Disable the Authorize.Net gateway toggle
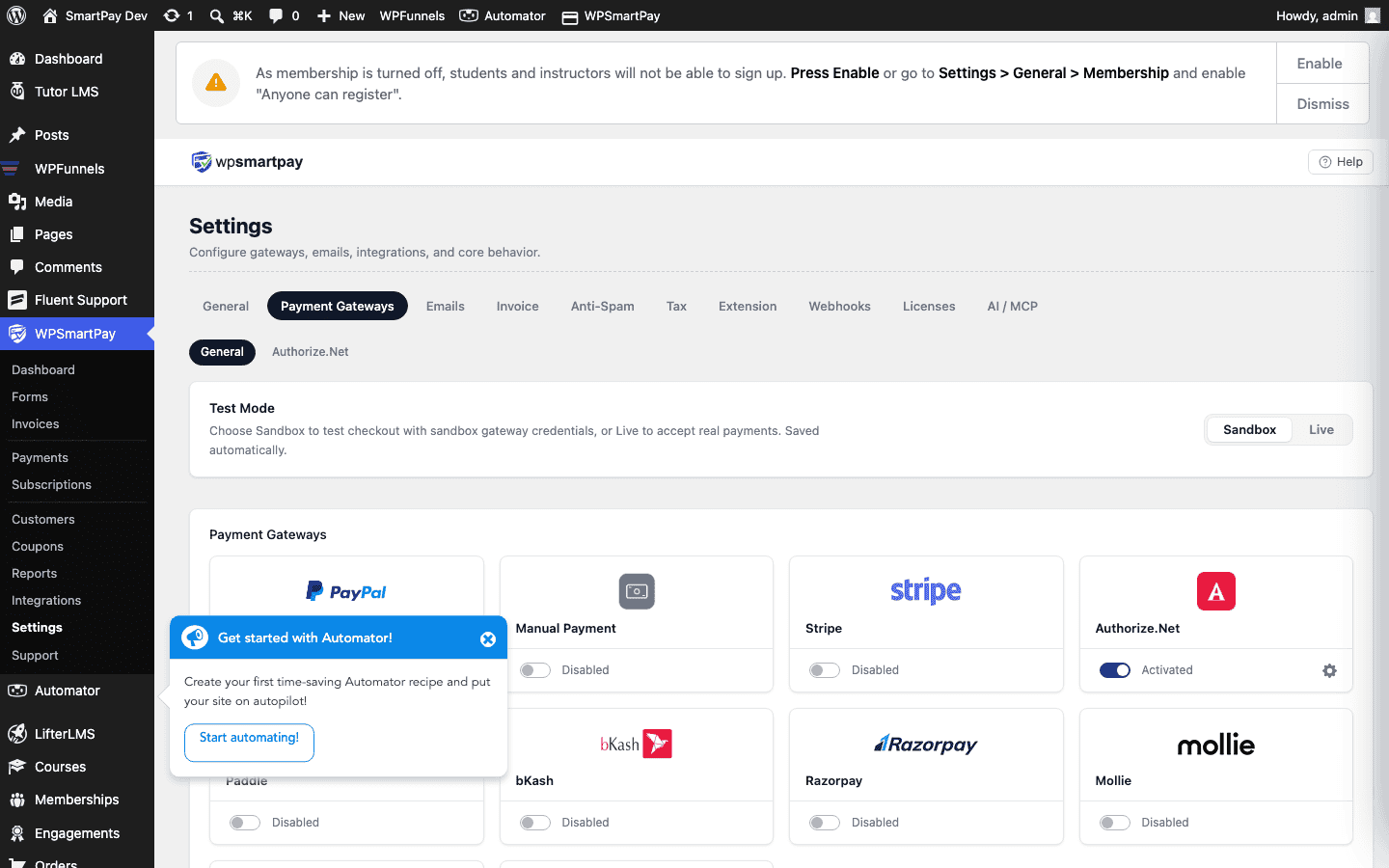This screenshot has height=868, width=1389. 1115,670
